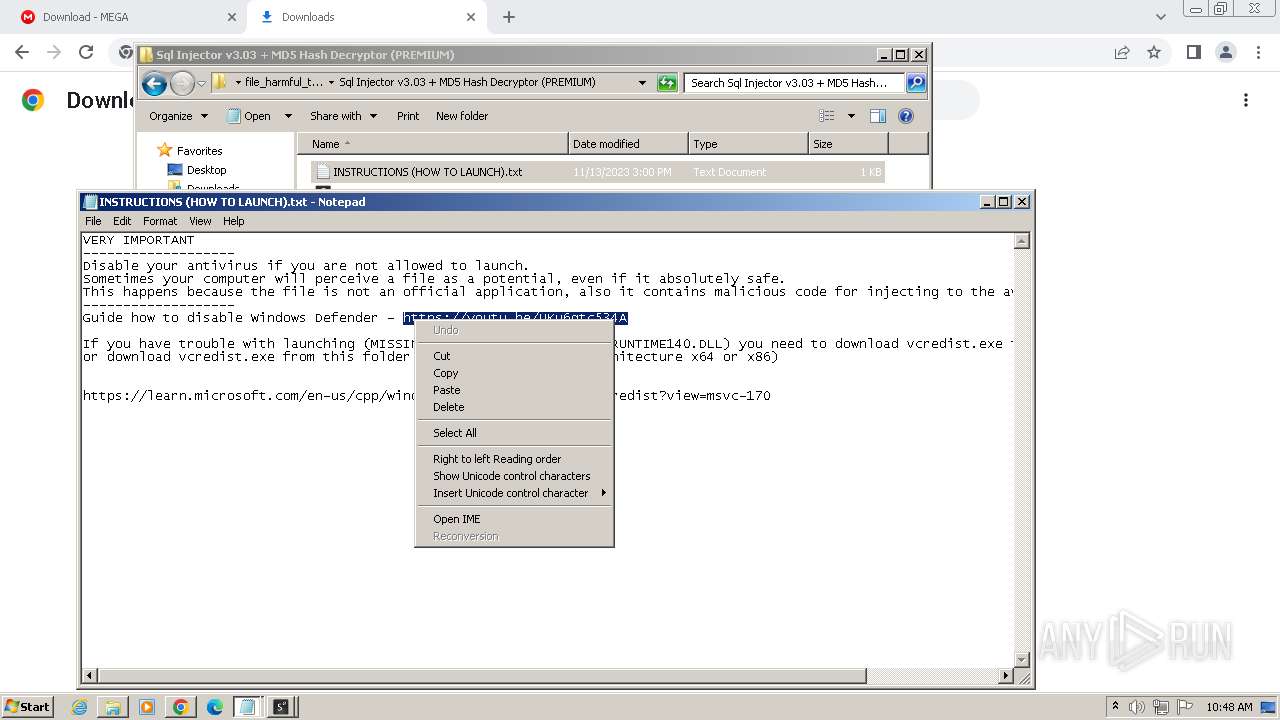Select the Notepad taskbar button
1280x720 pixels.
coord(248,707)
